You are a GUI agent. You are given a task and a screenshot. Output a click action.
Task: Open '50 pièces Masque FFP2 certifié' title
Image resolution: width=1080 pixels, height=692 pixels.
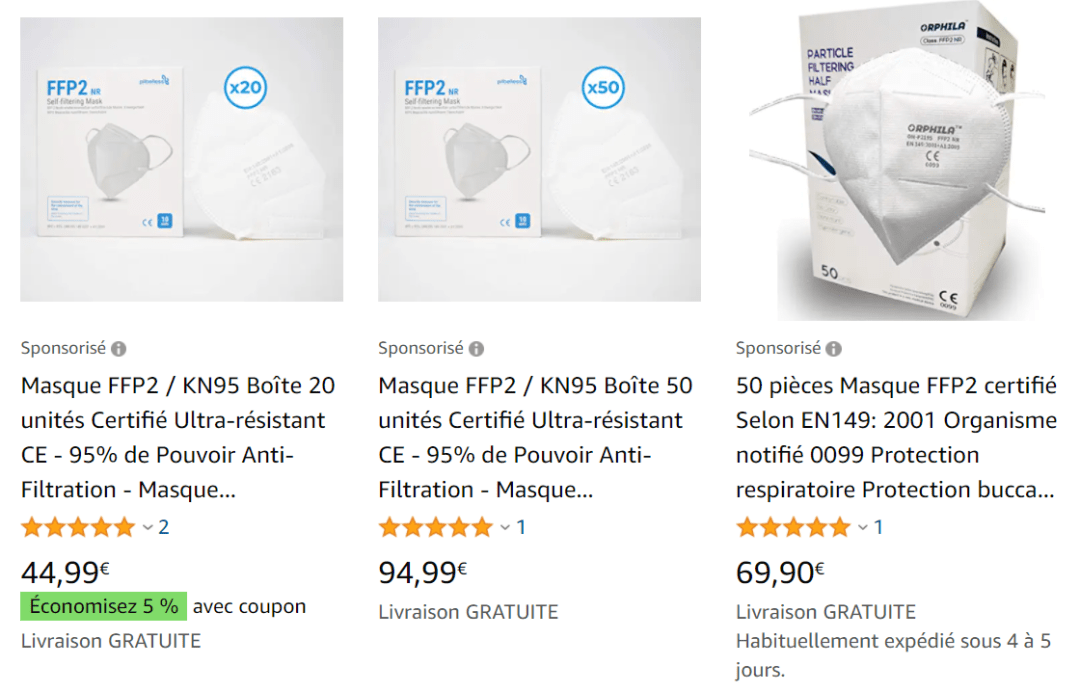[x=896, y=437]
